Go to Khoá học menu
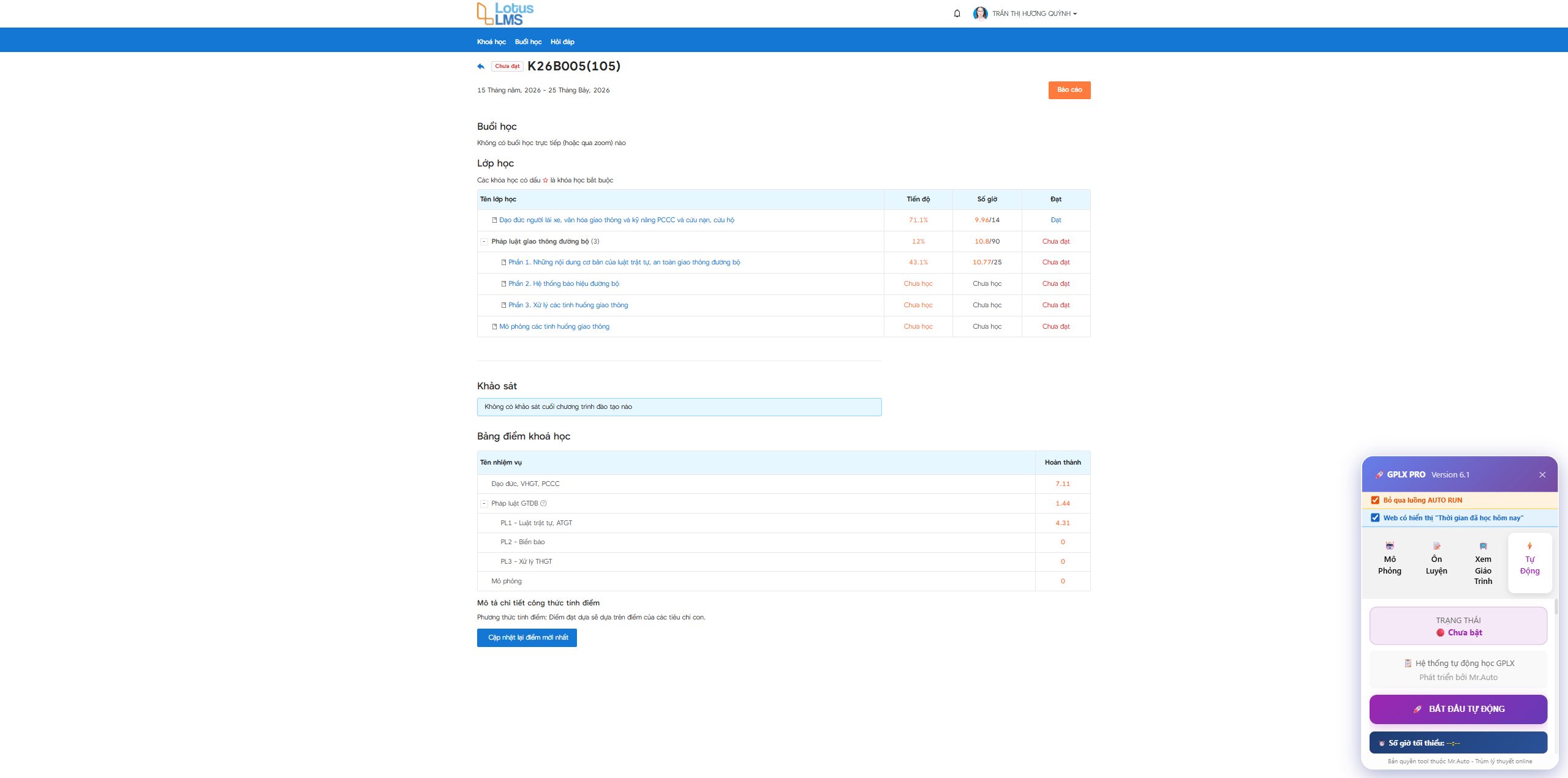Screen dimensions: 1568x778 [491, 42]
